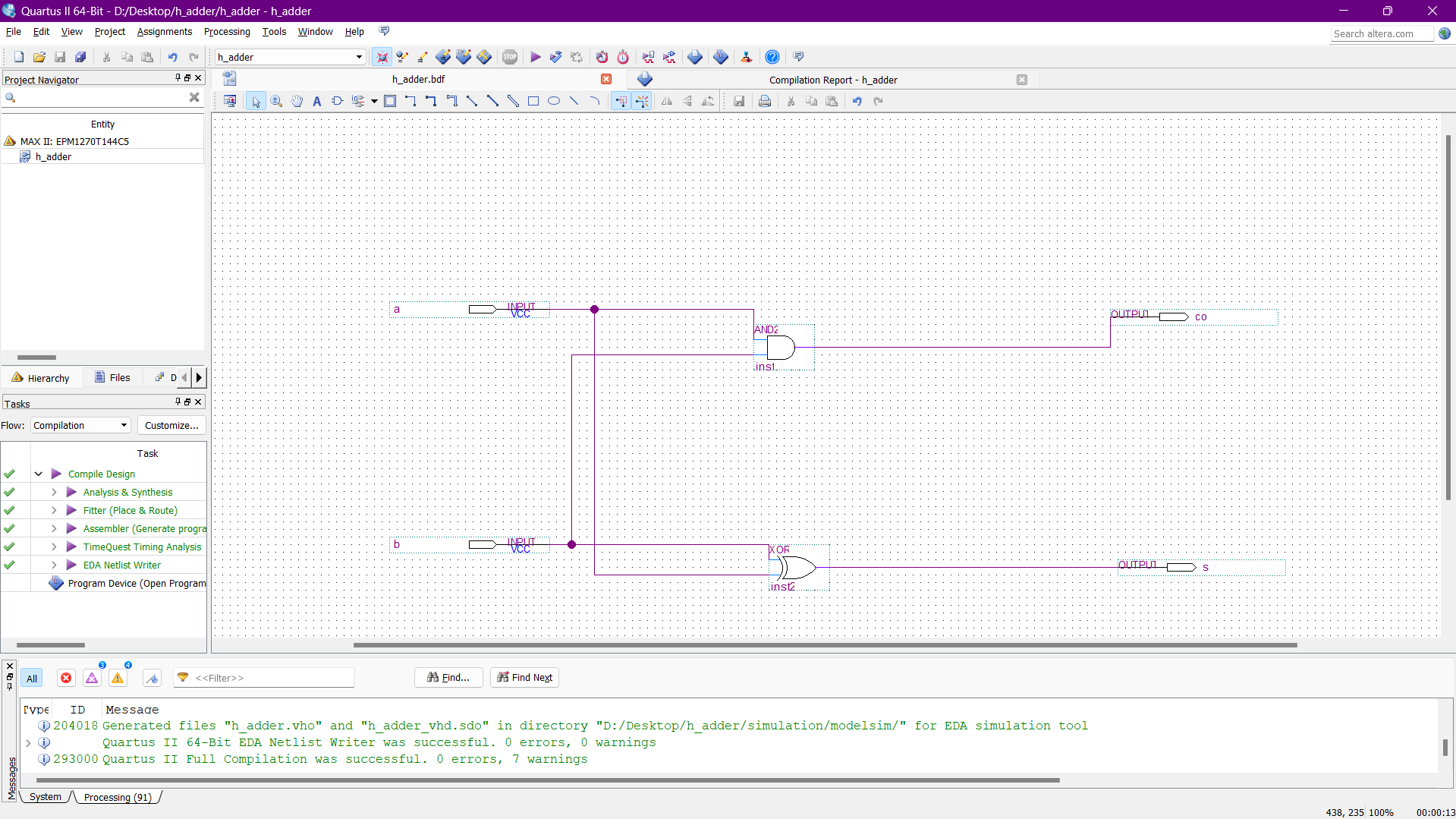
Task: Select the Oval drawing tool
Action: pos(554,101)
